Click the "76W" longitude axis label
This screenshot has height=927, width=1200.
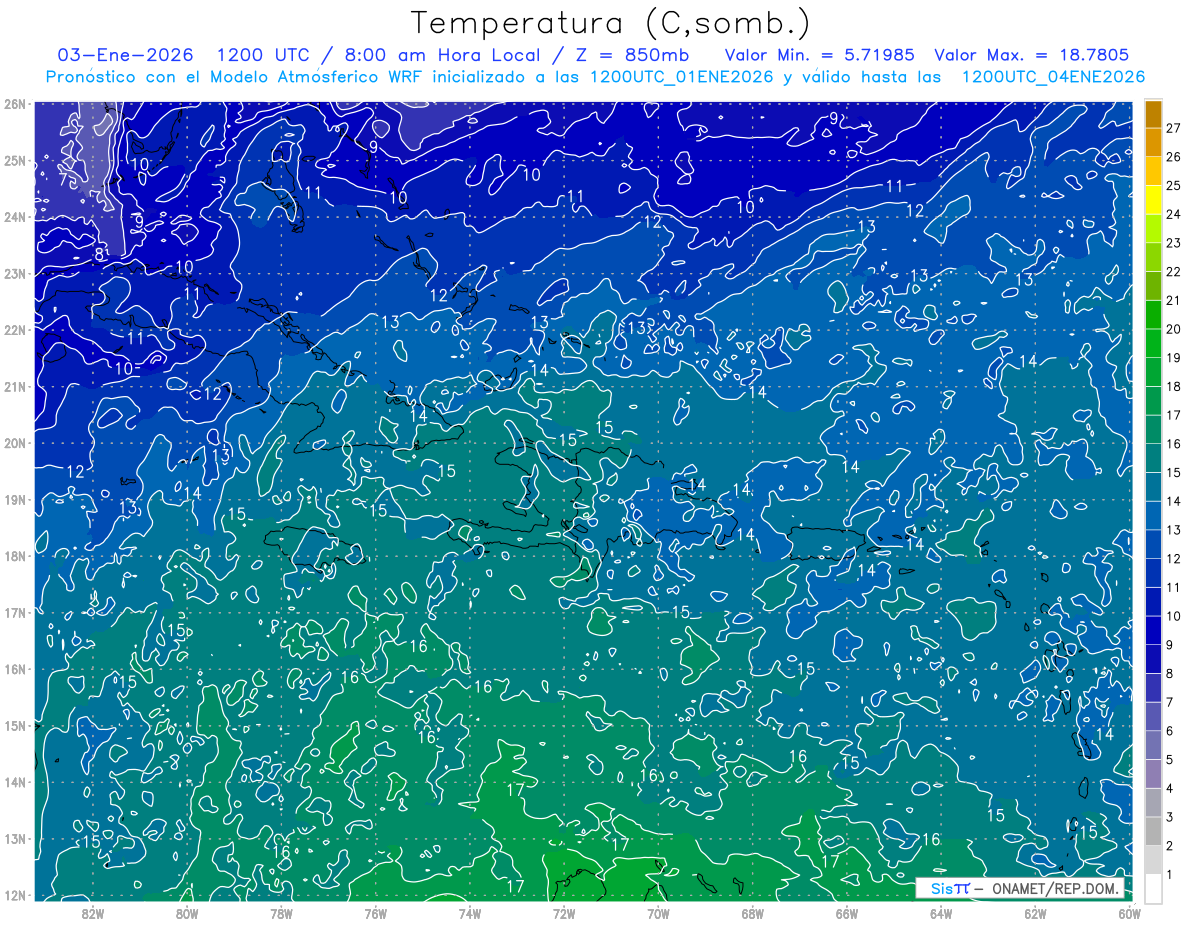376,913
